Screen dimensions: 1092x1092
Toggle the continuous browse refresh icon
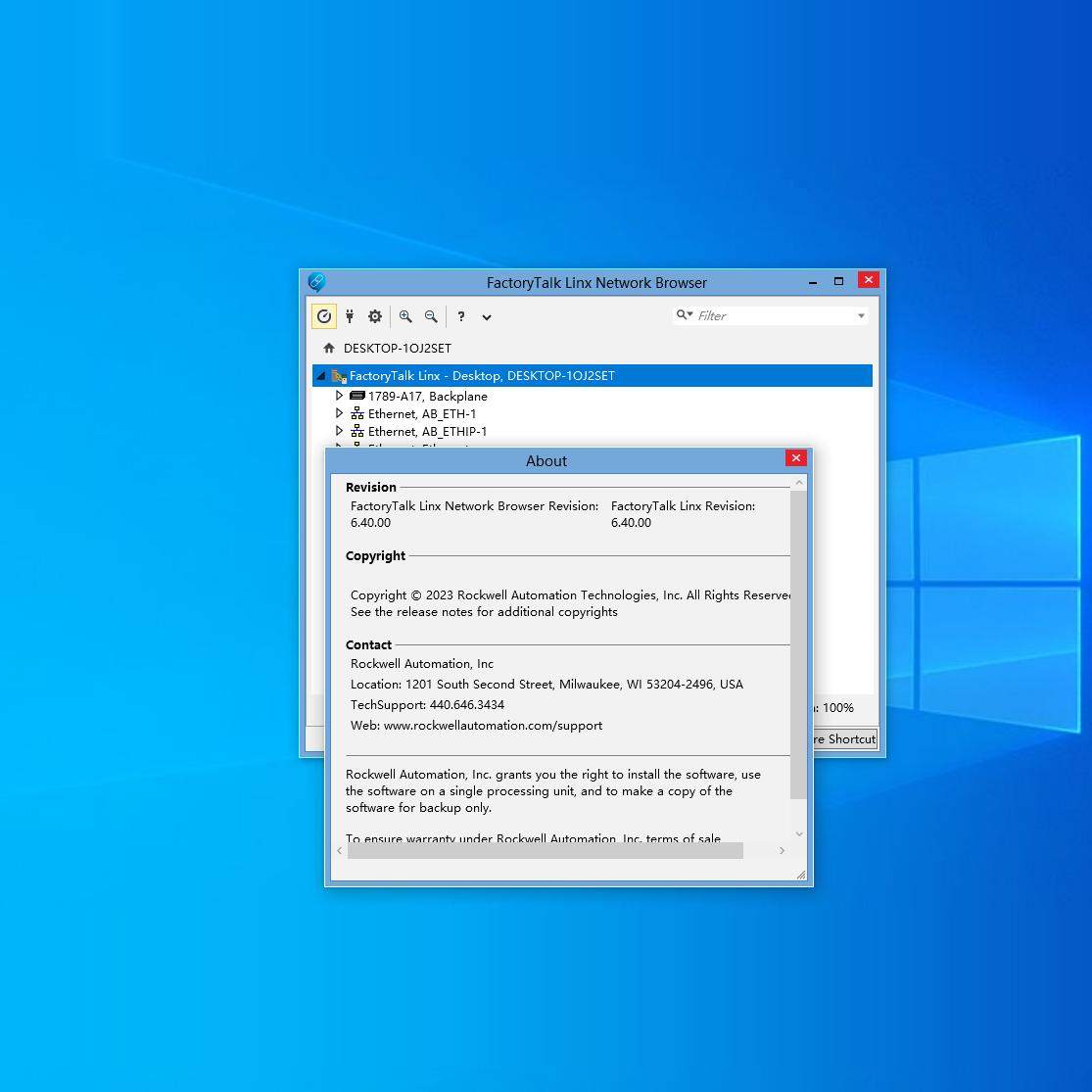click(x=324, y=316)
